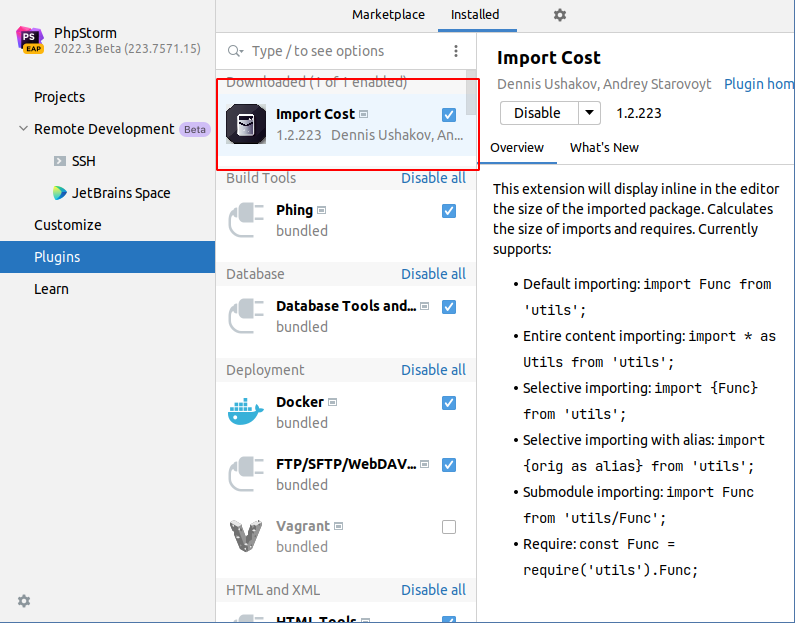Open the three-dot options menu beside the search field

tap(456, 51)
